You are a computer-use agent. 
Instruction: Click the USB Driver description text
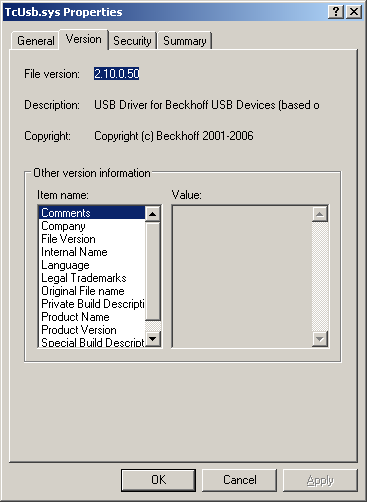(x=207, y=105)
